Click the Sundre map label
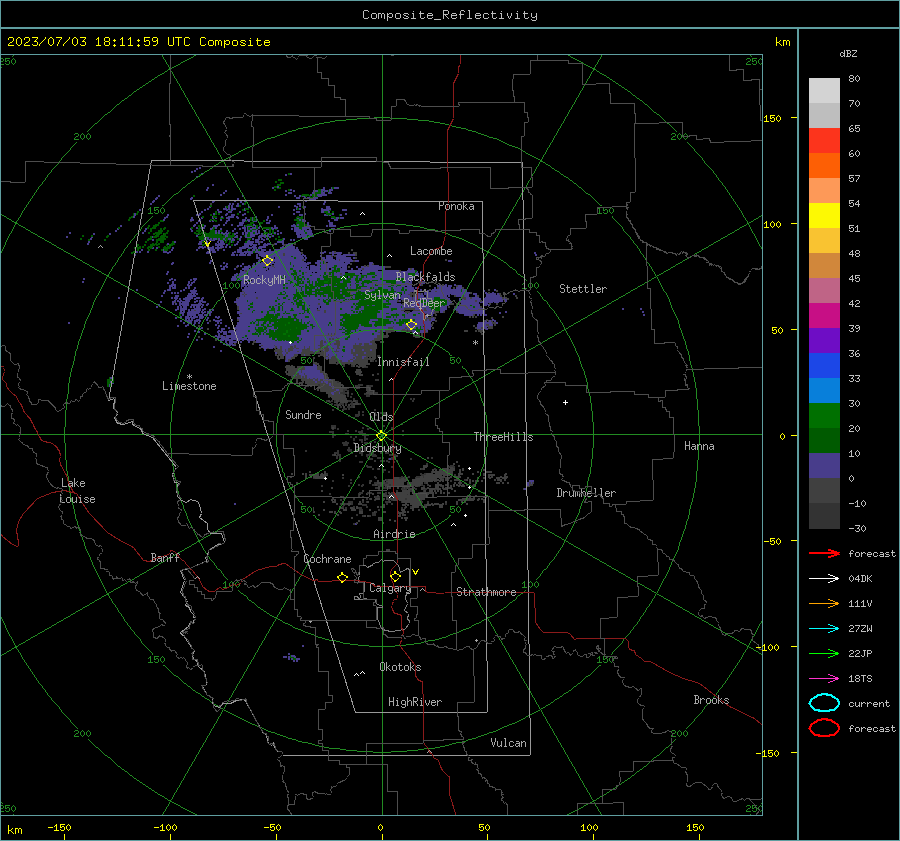Image resolution: width=900 pixels, height=841 pixels. [303, 414]
